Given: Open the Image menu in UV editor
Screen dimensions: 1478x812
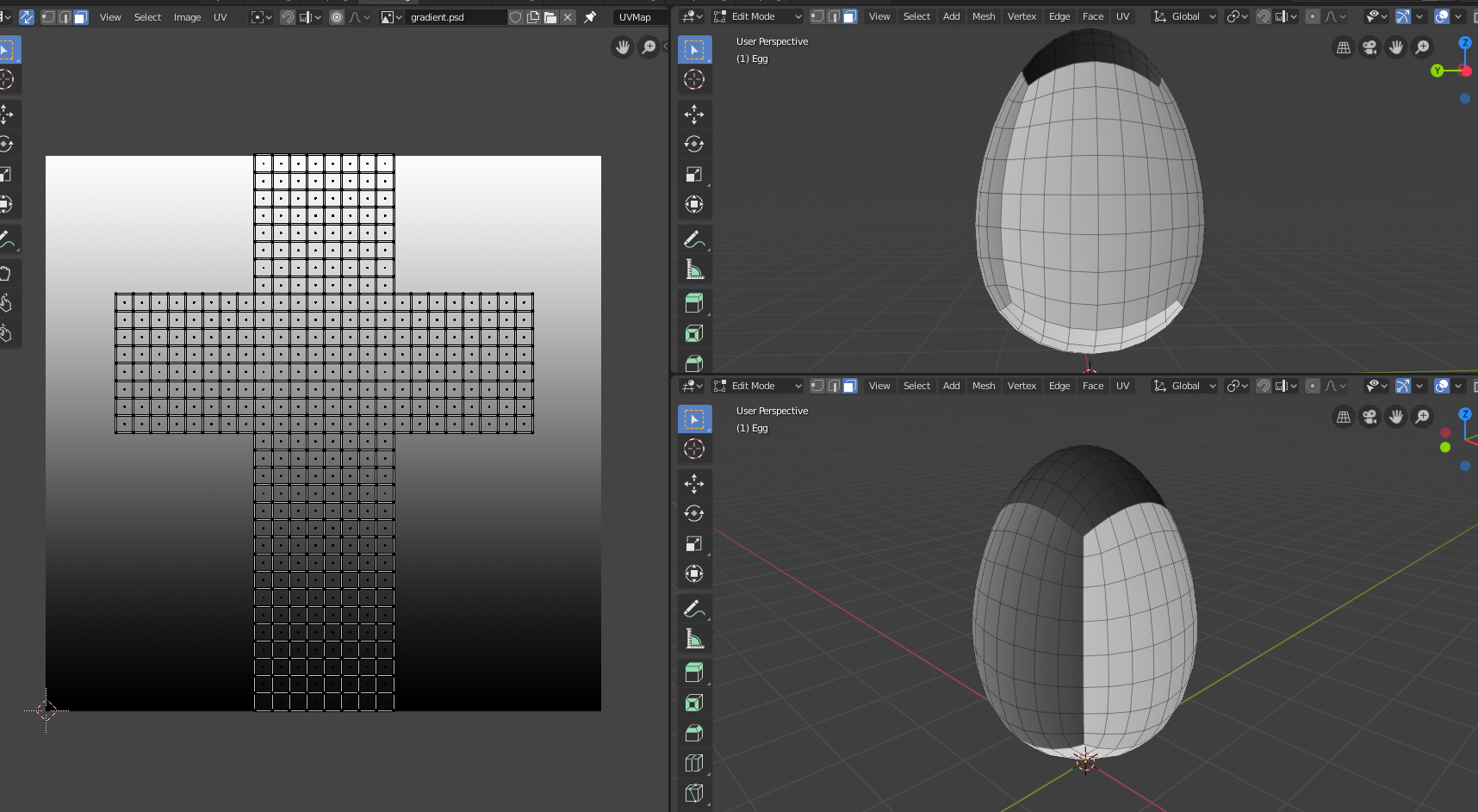Looking at the screenshot, I should pos(187,17).
